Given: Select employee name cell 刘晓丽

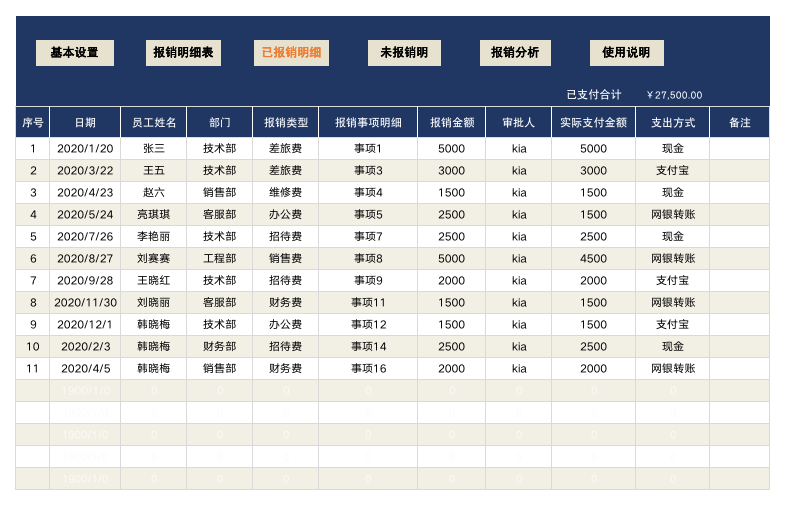Looking at the screenshot, I should pyautogui.click(x=154, y=303).
